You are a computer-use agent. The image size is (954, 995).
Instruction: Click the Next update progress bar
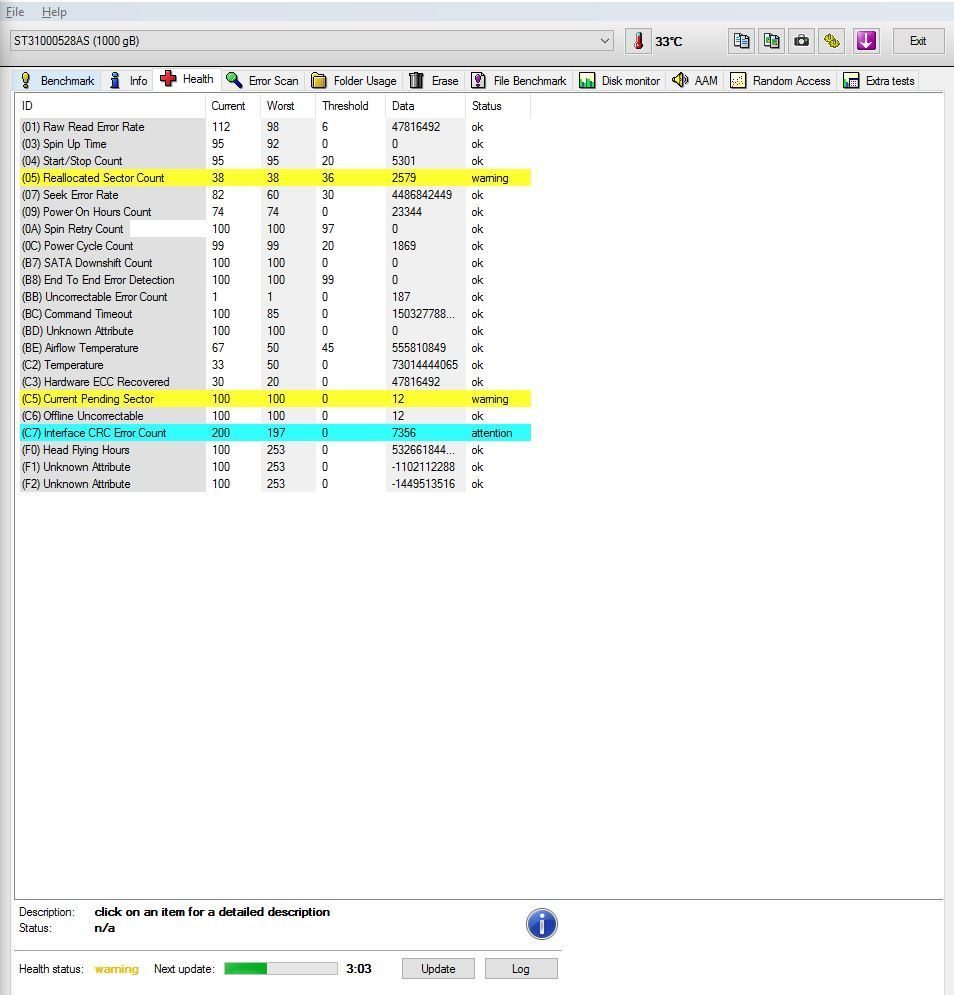tap(281, 968)
